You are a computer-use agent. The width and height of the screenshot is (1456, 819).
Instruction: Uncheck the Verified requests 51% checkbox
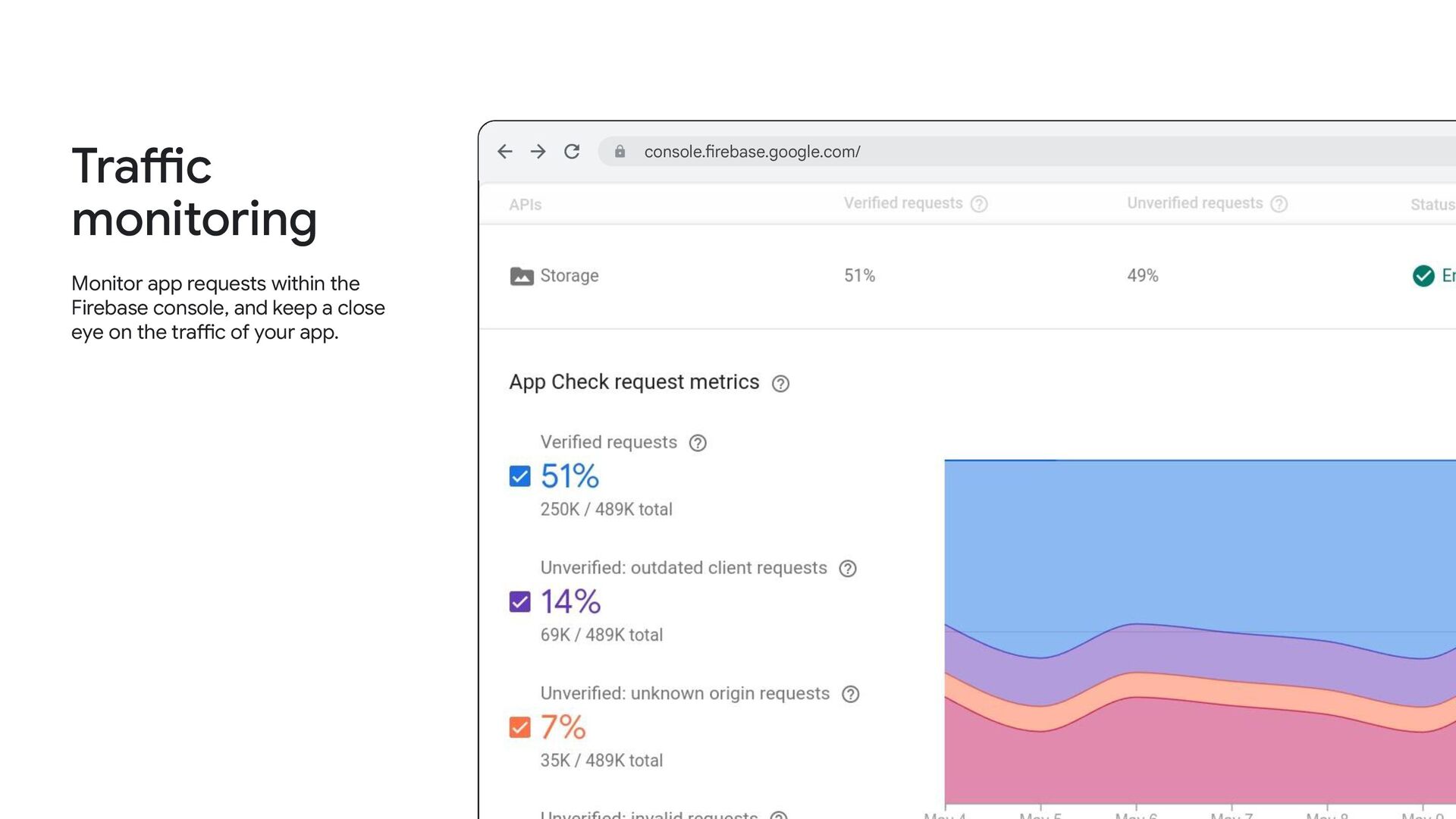519,476
